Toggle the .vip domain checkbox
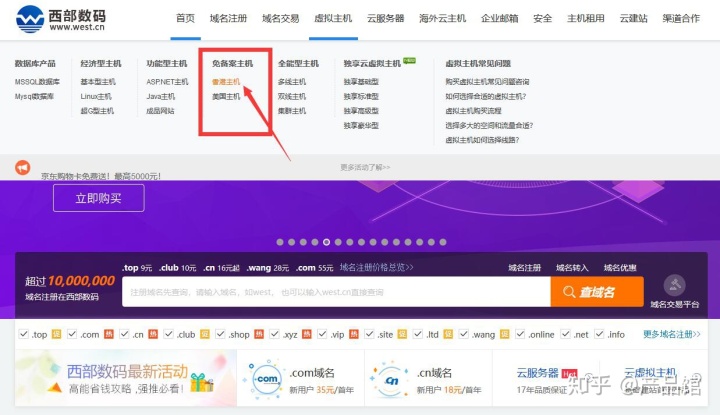Viewport: 720px width, 415px height. (x=322, y=334)
